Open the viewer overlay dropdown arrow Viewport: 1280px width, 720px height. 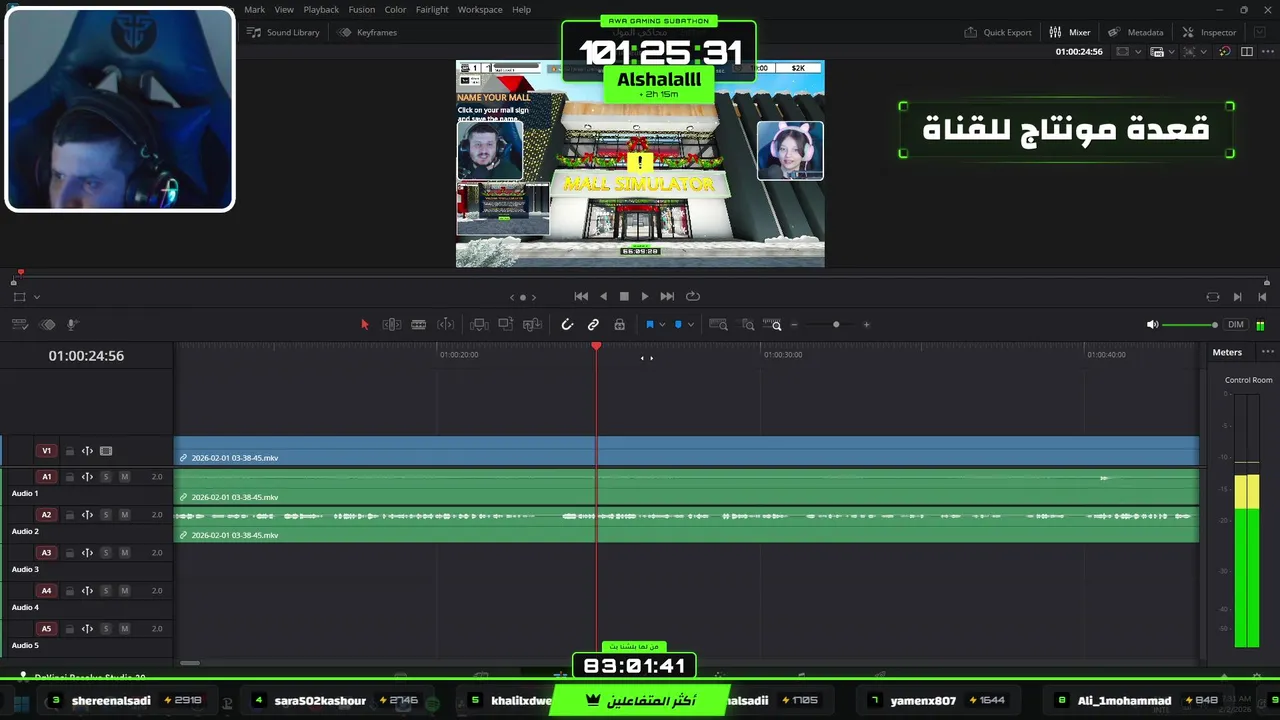point(1206,52)
